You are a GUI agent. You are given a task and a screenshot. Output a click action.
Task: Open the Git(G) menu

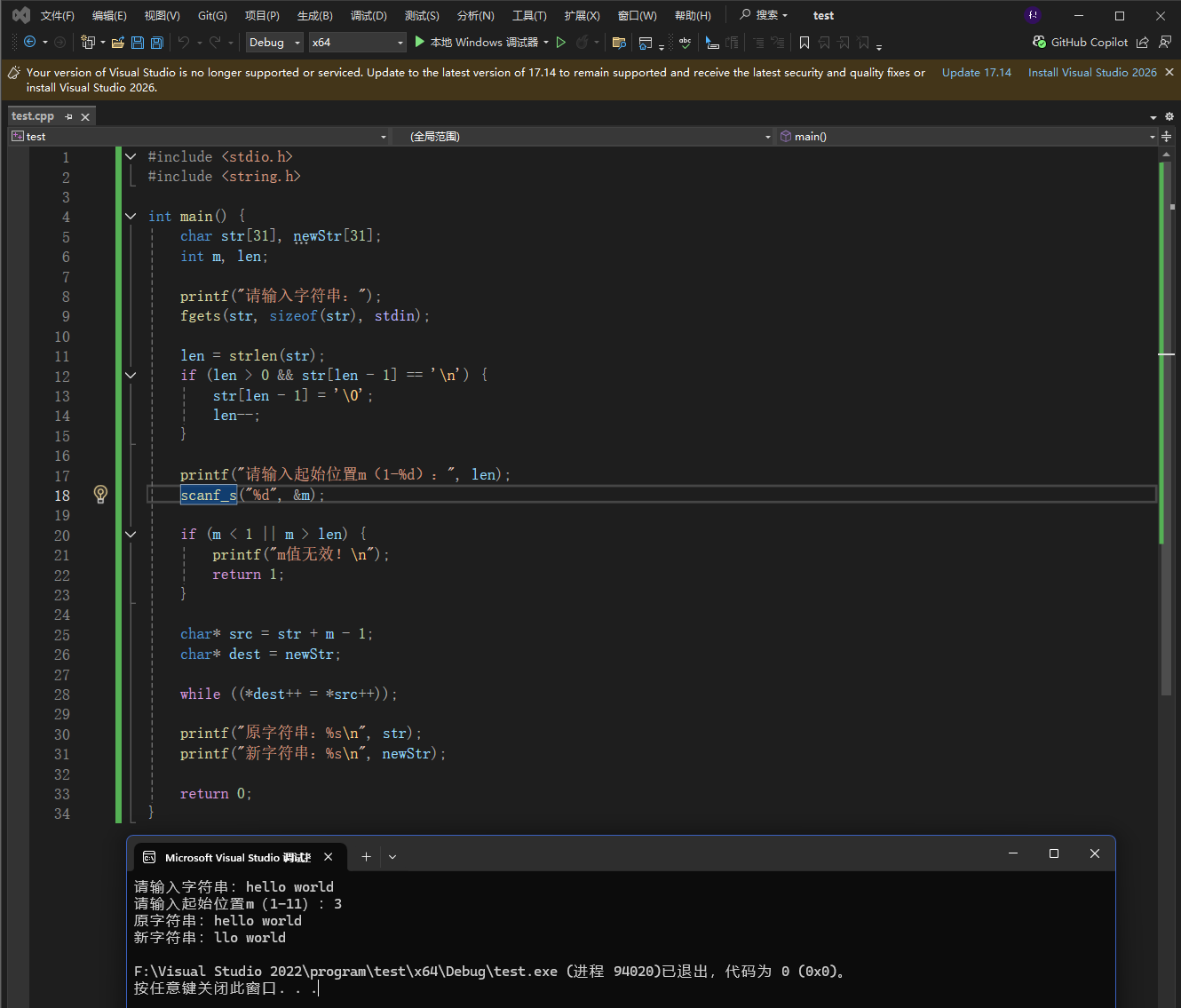[212, 15]
